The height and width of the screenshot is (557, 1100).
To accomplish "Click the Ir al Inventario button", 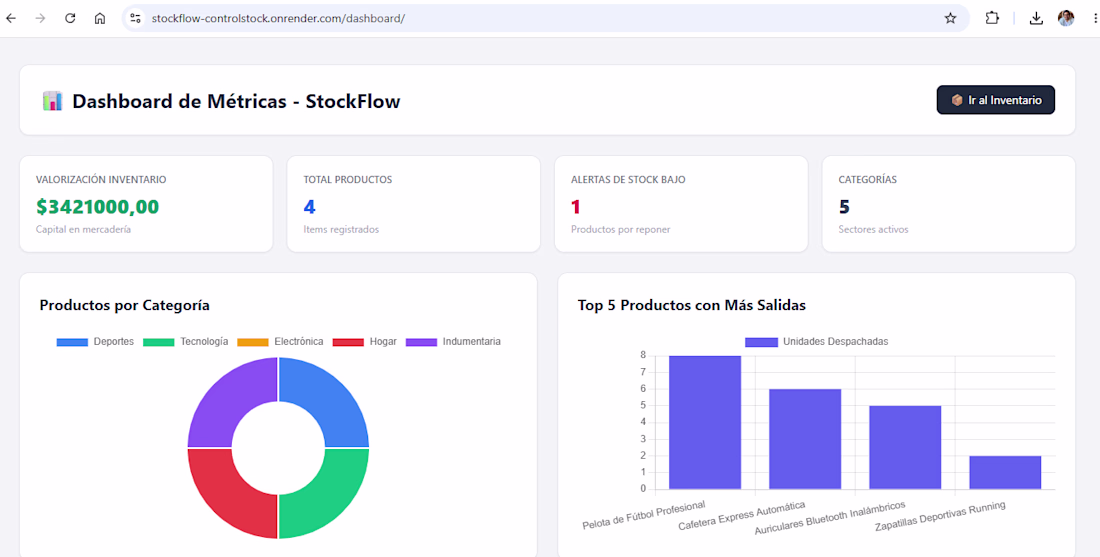I will coord(995,100).
